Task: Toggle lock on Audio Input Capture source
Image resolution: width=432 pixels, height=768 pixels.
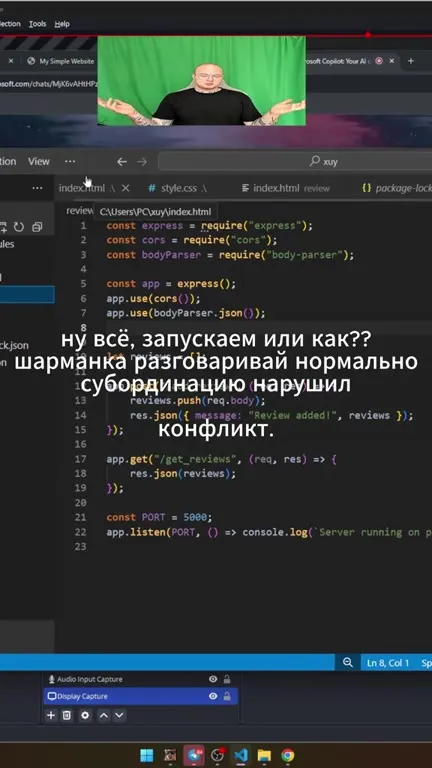Action: coord(227,679)
